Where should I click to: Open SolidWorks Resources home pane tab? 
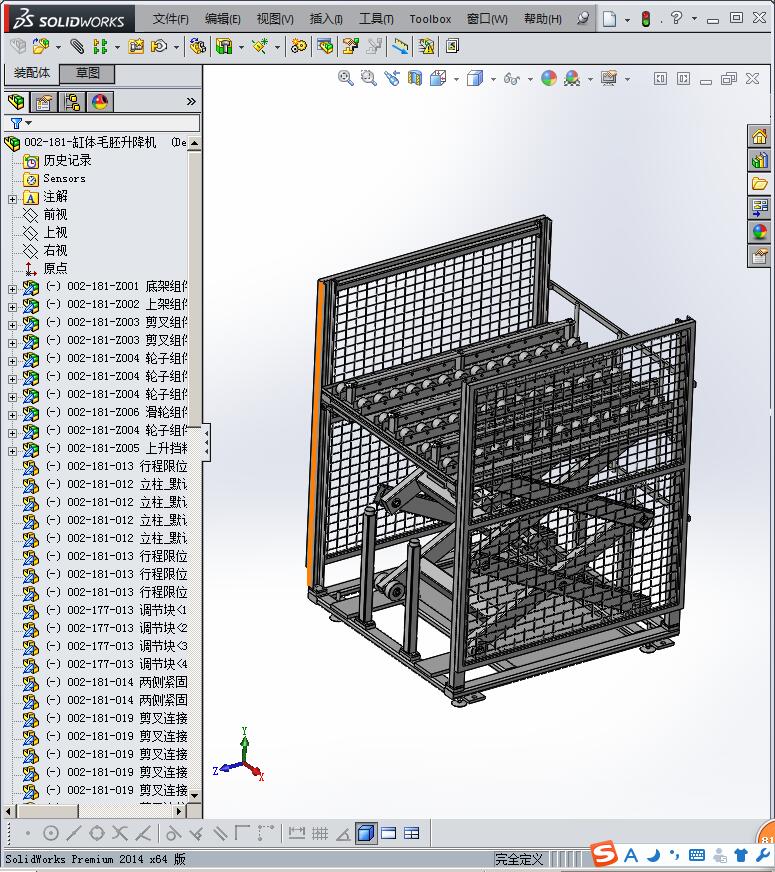pyautogui.click(x=759, y=137)
